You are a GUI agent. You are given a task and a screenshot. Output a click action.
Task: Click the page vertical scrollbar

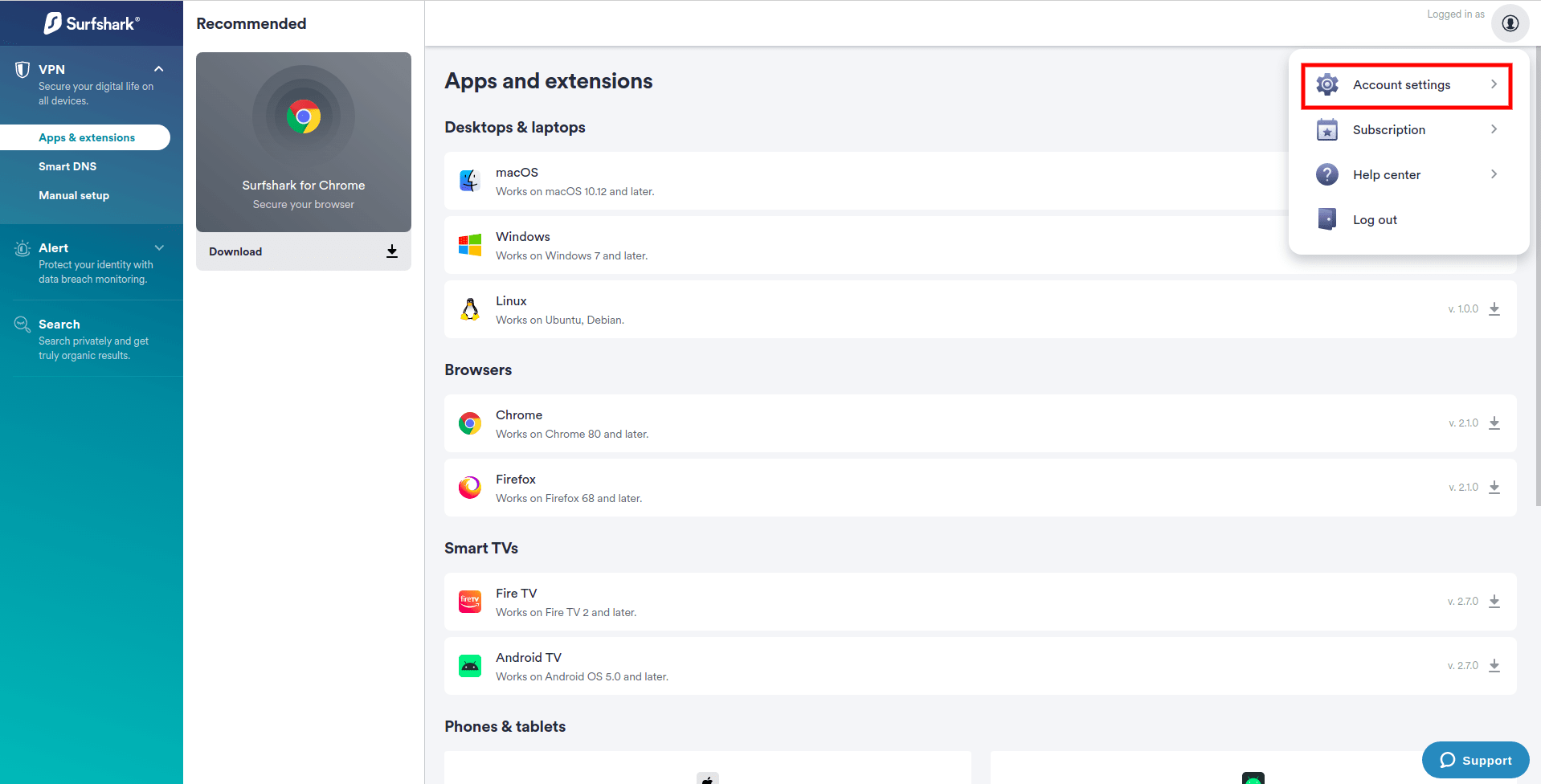1538,276
